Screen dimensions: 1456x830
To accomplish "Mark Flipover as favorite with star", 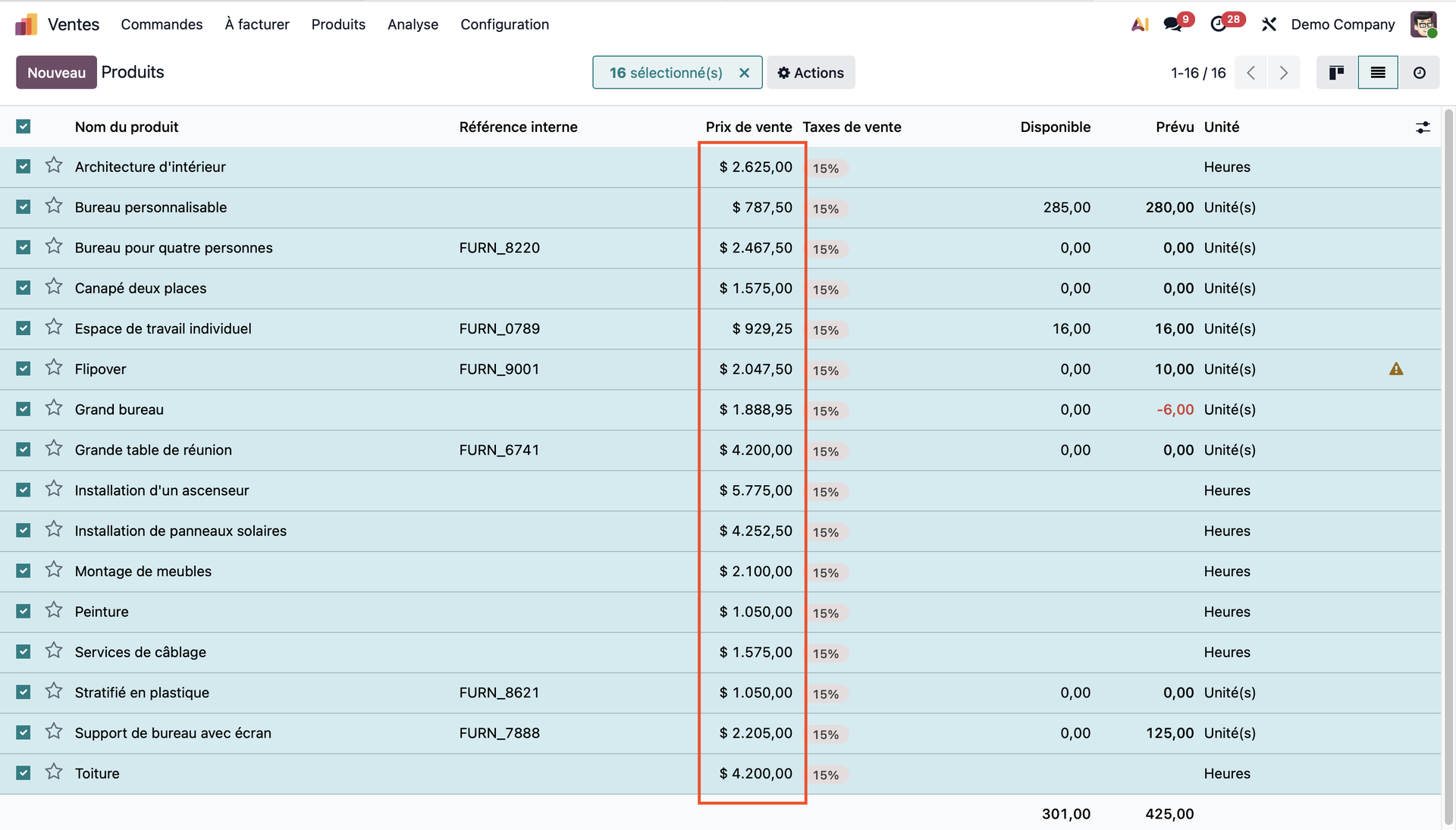I will tap(53, 368).
